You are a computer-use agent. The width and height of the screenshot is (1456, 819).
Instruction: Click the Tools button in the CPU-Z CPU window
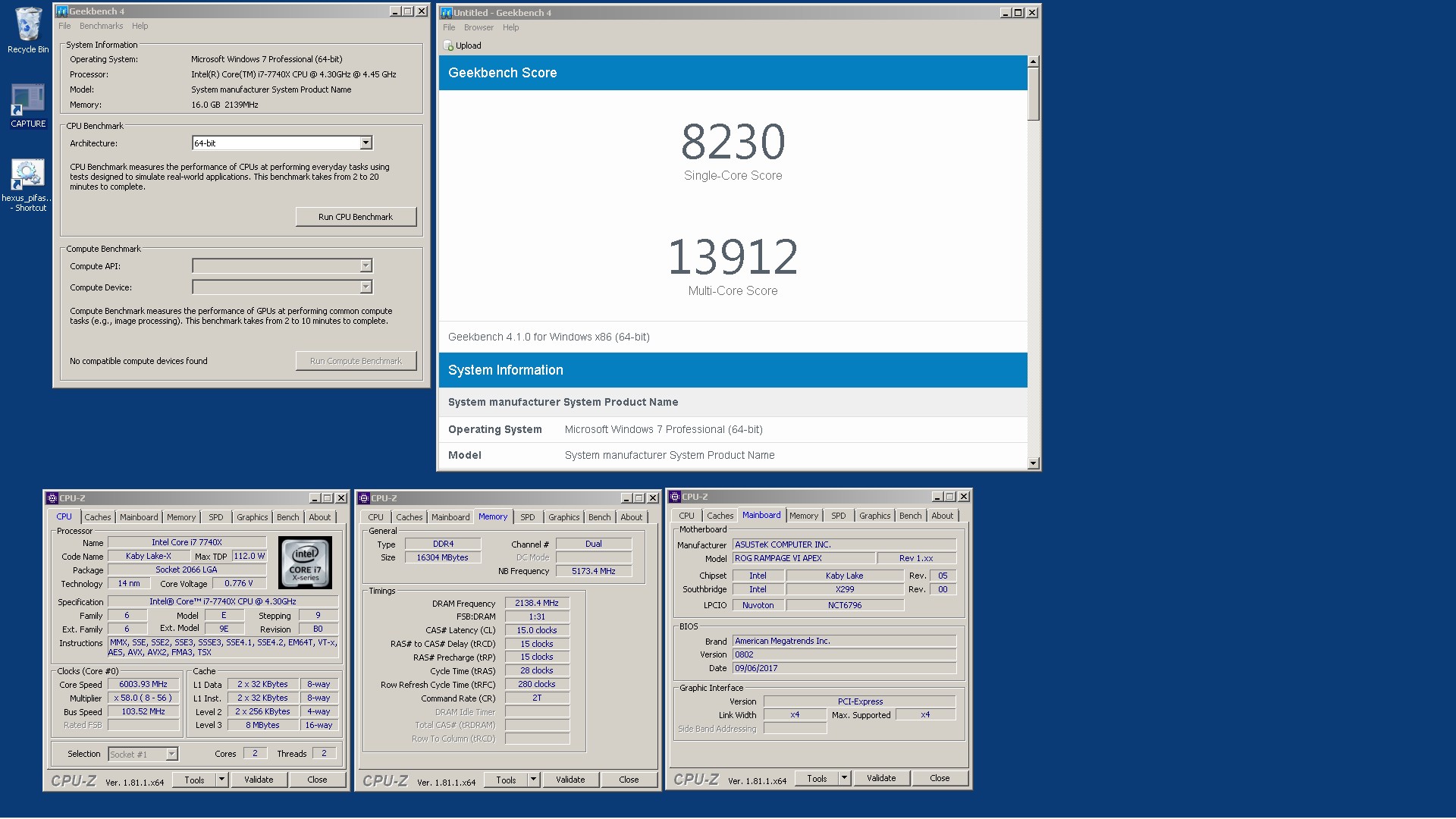194,780
